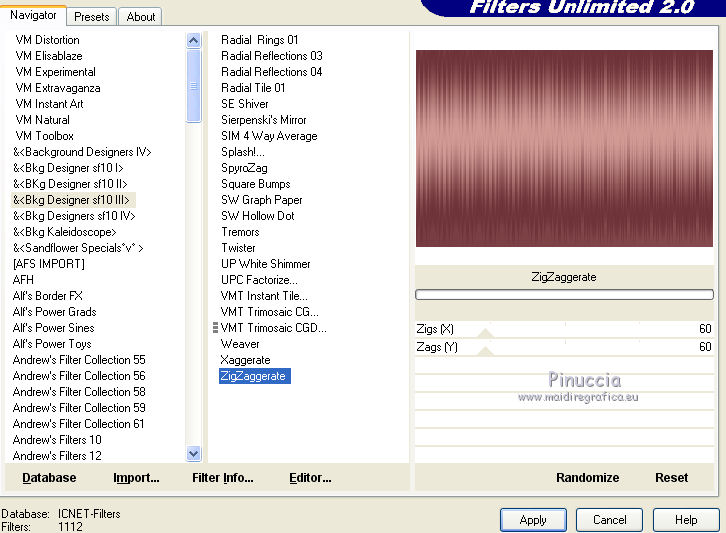
Task: Select Andrew's Filters 10
Action: pos(57,439)
